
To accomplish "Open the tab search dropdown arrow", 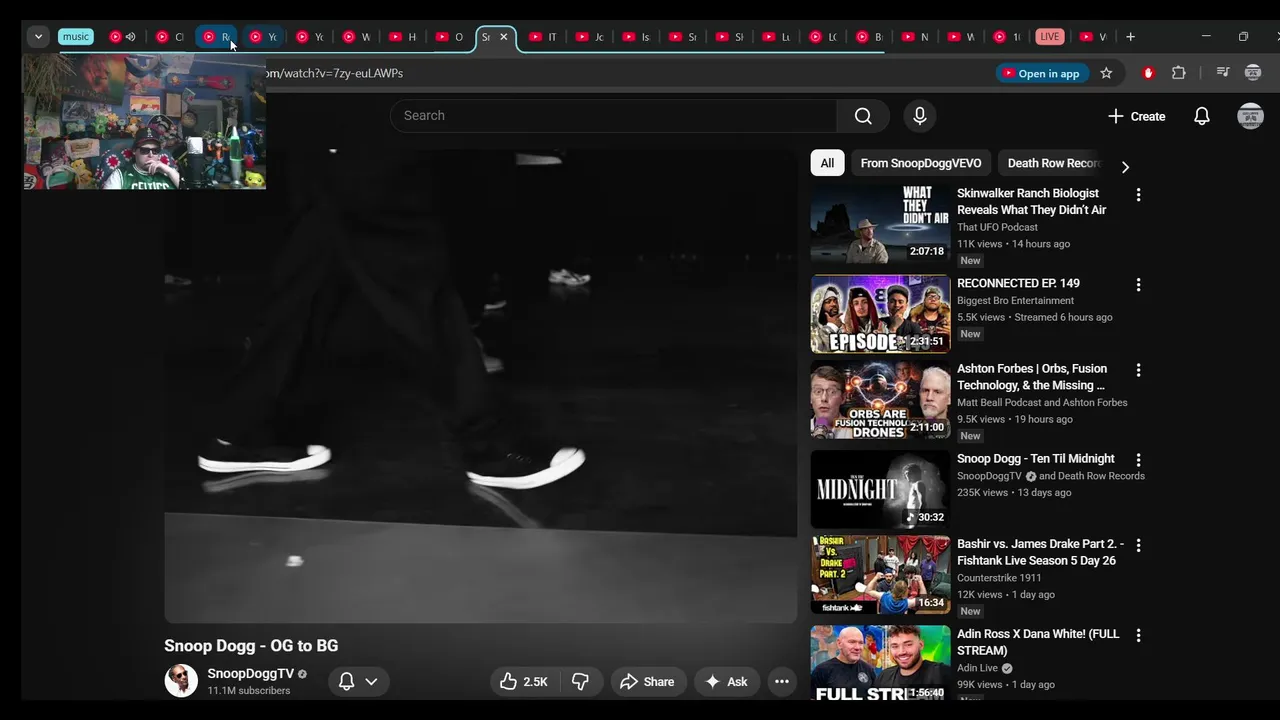I will (x=38, y=37).
